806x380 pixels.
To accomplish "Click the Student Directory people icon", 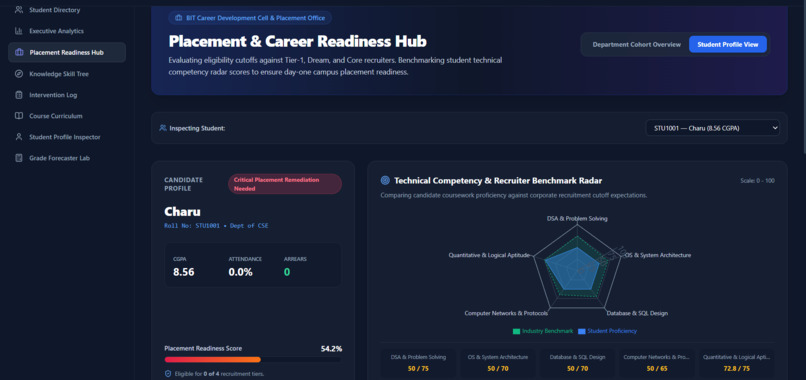I will 19,10.
